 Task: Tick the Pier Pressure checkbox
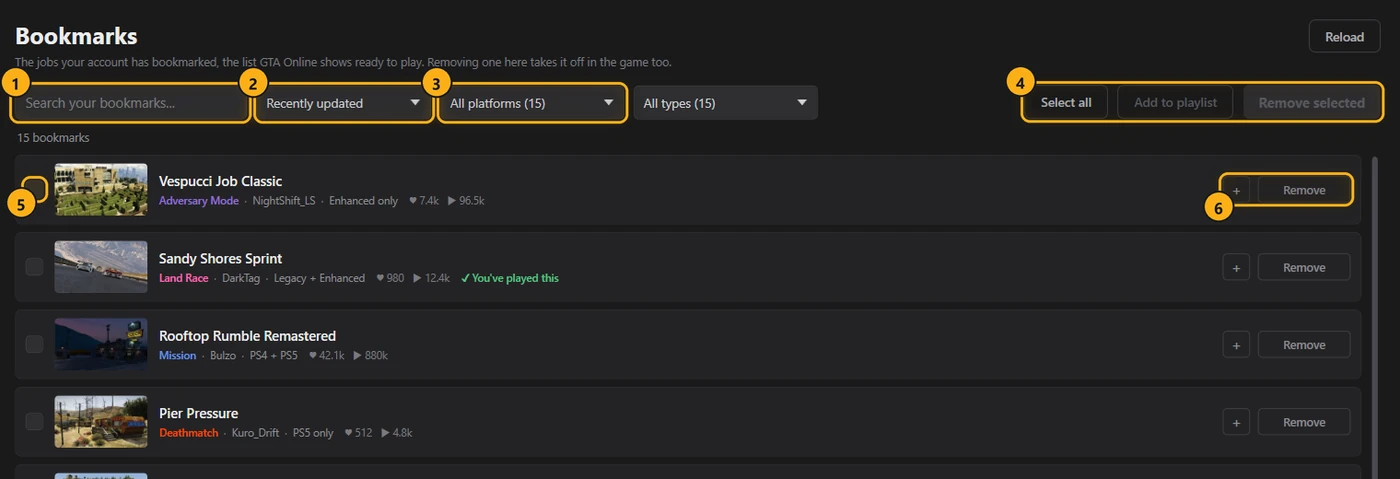[x=34, y=421]
